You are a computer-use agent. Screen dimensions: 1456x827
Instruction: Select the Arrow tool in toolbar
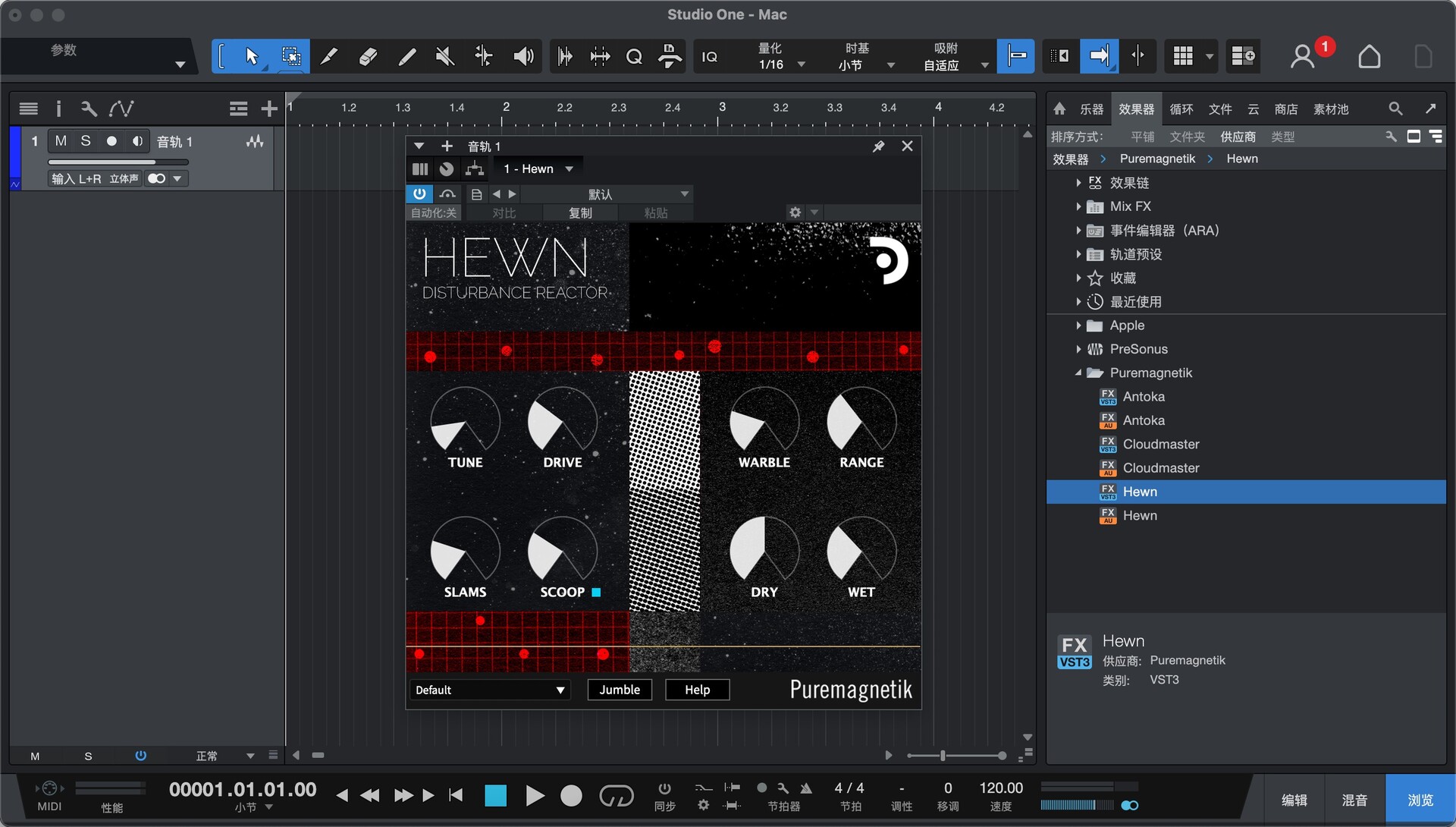pos(252,56)
